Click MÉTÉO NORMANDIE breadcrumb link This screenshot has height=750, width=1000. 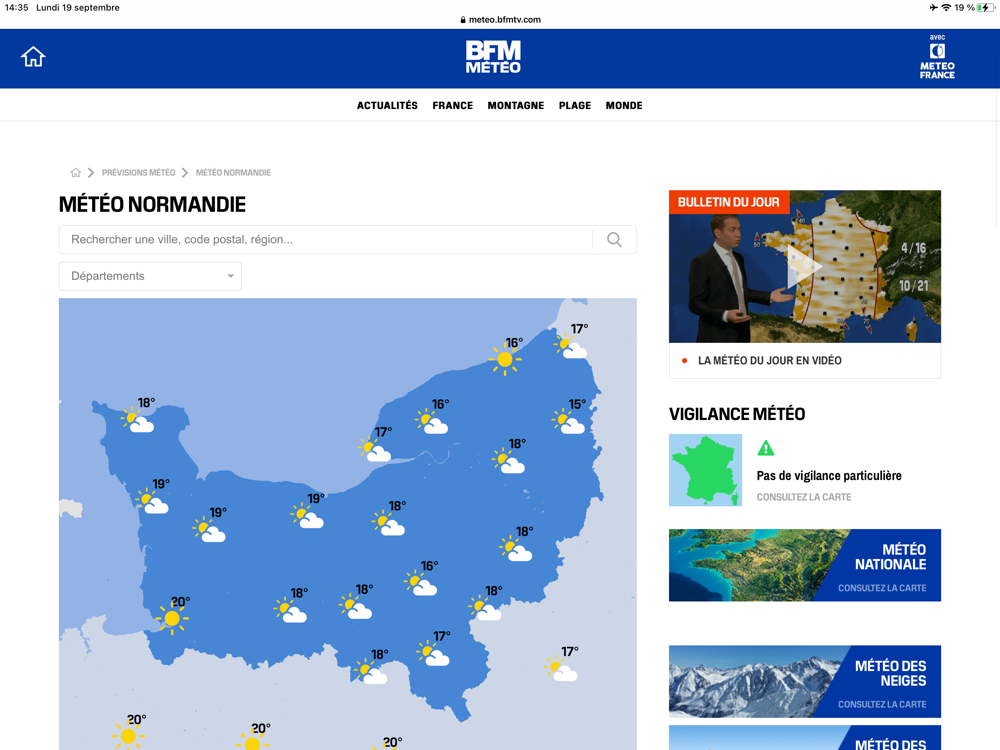[233, 173]
